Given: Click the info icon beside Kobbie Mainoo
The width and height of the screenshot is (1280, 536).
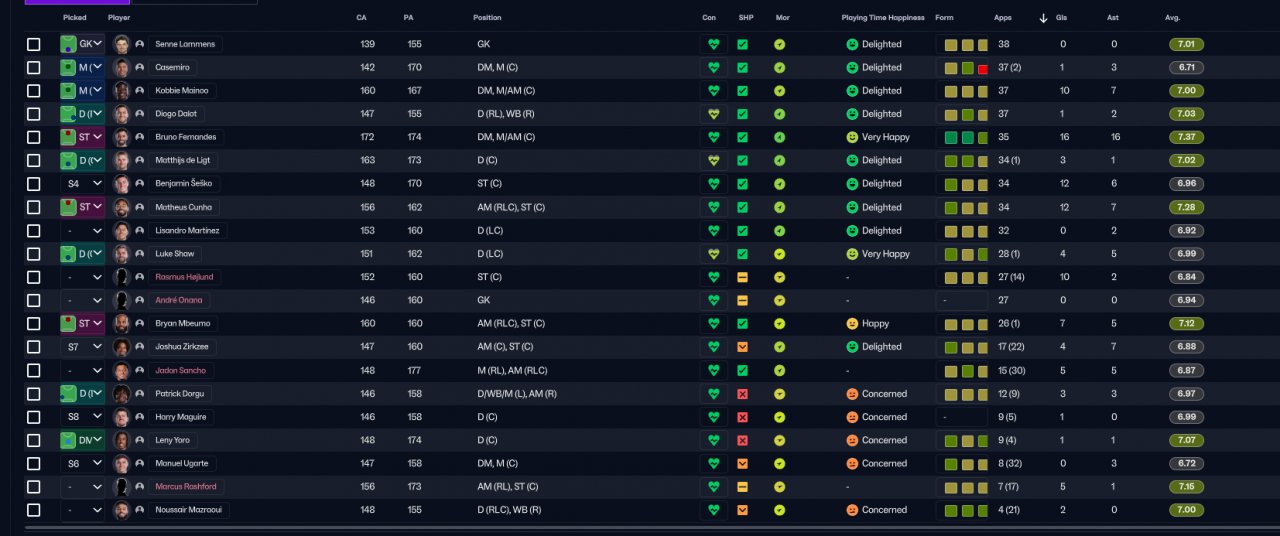Looking at the screenshot, I should pos(139,91).
